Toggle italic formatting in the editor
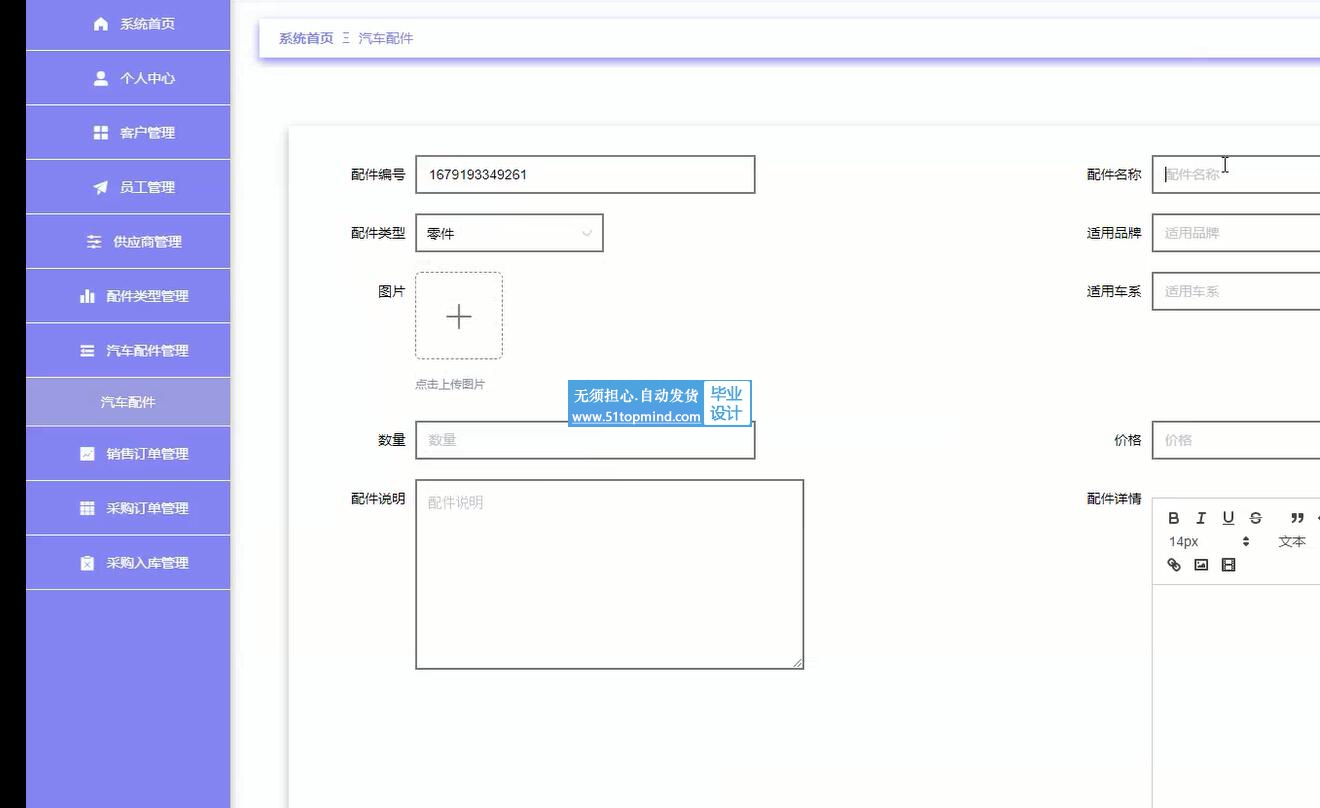1320x808 pixels. click(x=1201, y=518)
